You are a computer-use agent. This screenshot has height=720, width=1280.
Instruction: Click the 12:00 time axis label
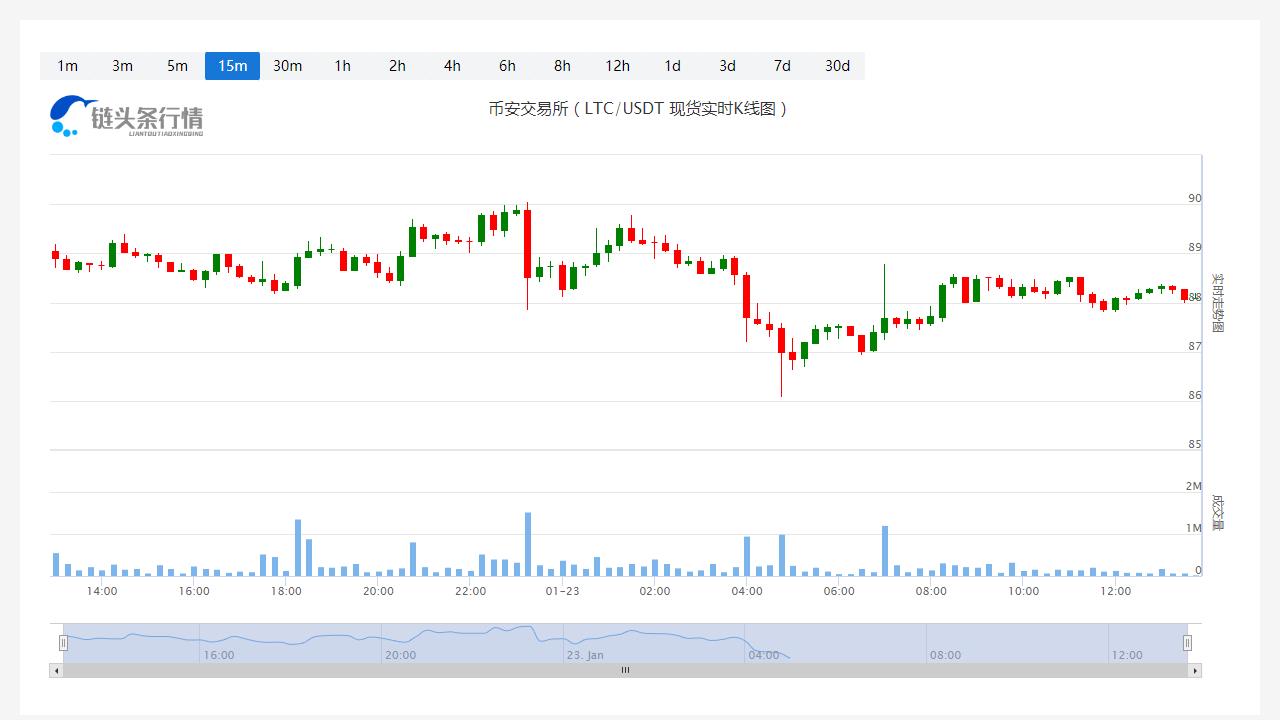1115,591
